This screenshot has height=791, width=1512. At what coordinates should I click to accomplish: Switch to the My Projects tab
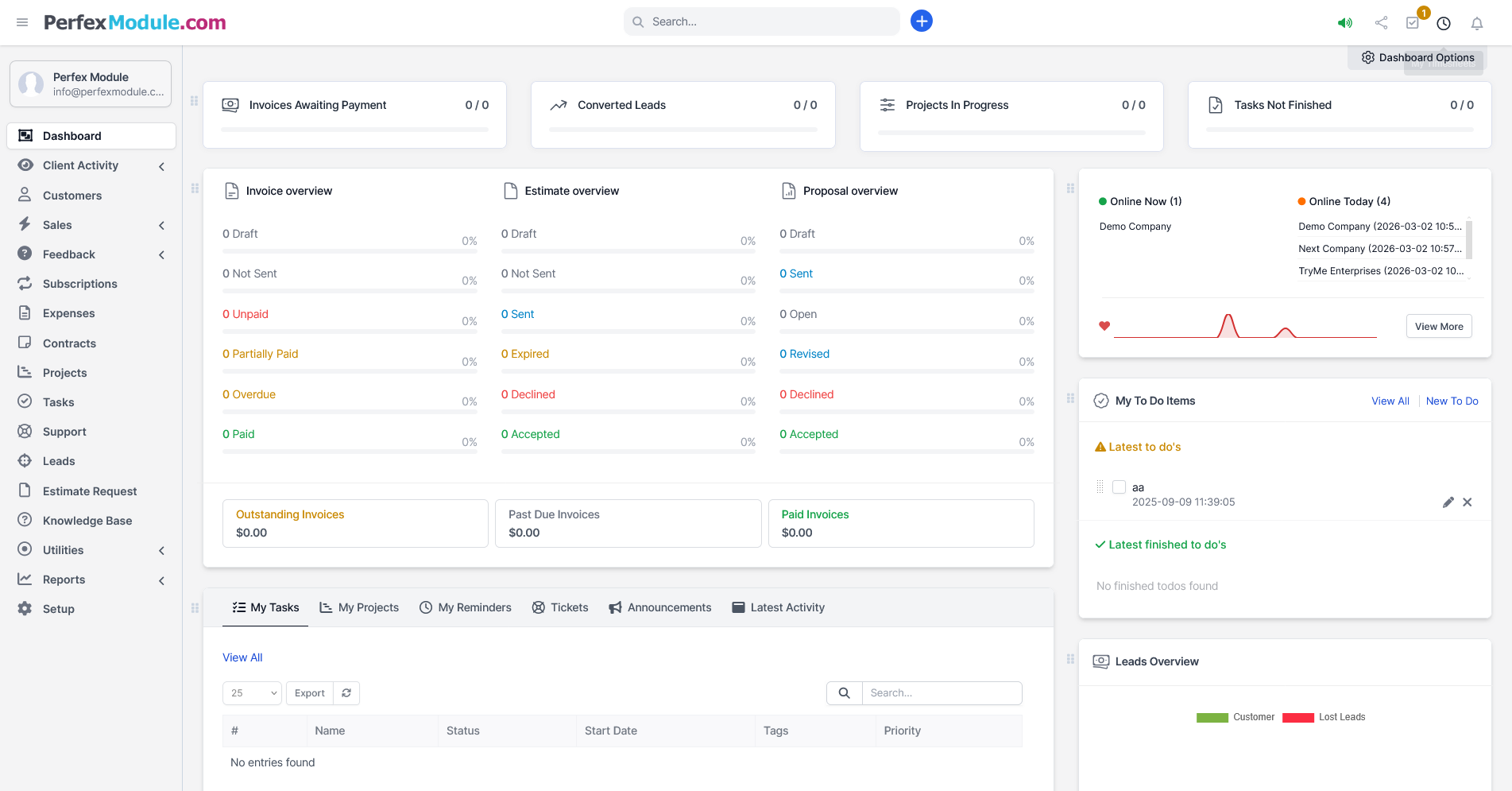click(359, 607)
